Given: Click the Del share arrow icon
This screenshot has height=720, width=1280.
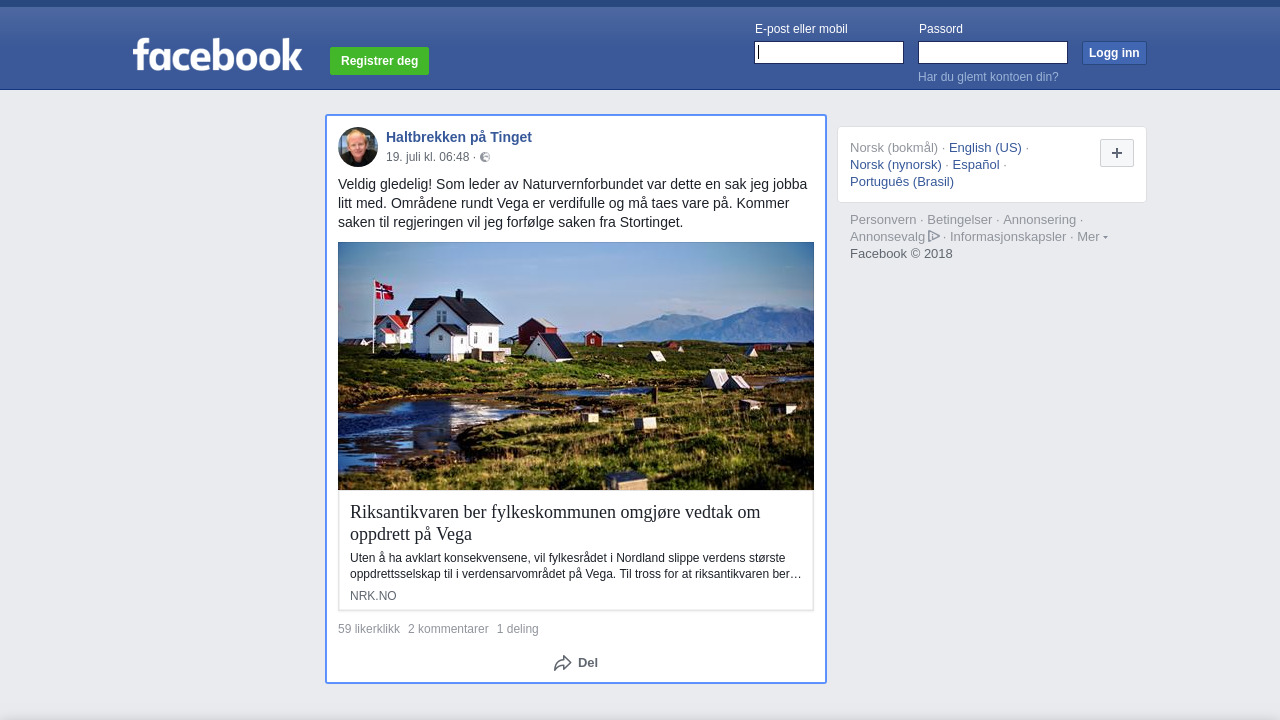Looking at the screenshot, I should point(563,663).
